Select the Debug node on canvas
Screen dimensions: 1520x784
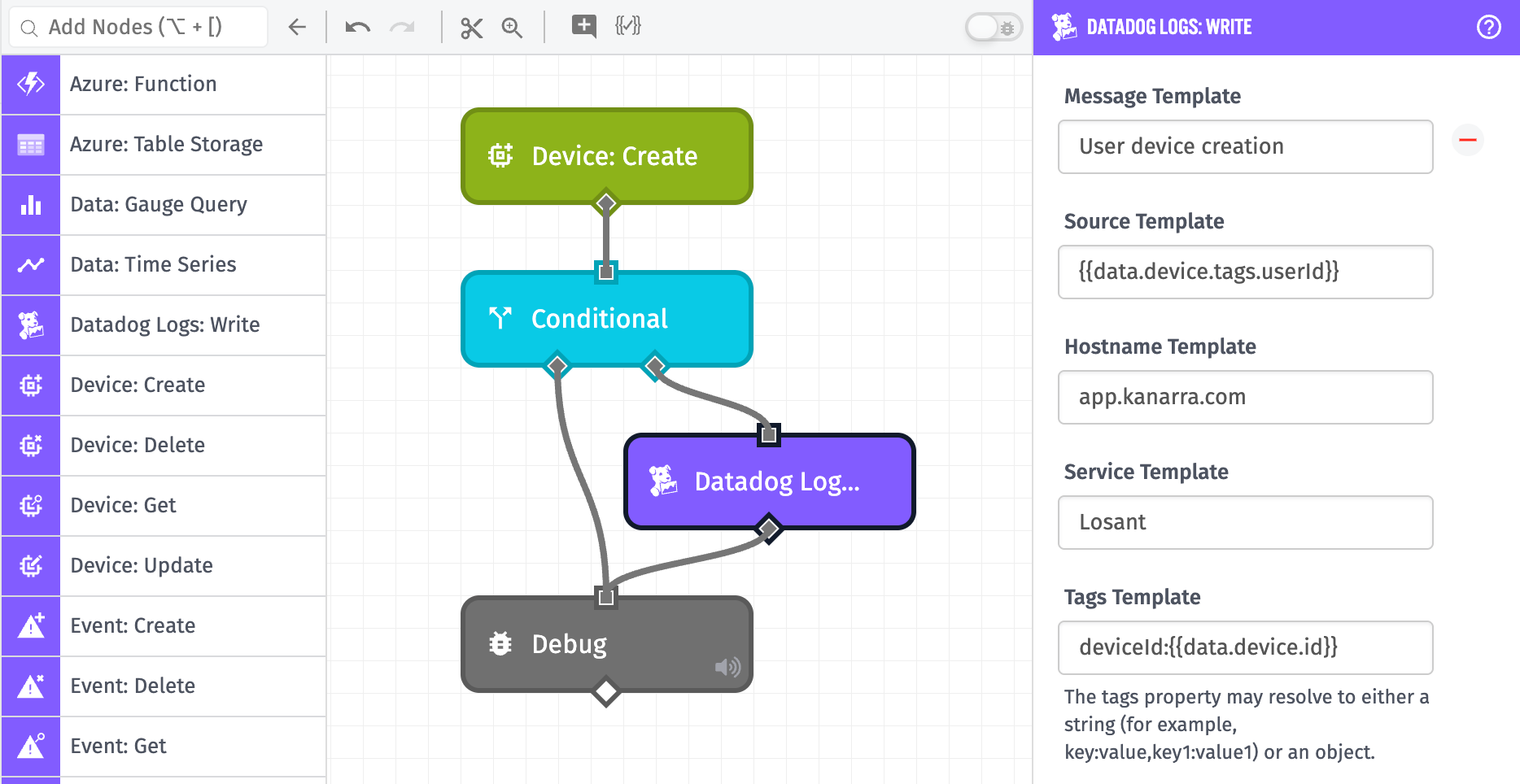(x=606, y=643)
